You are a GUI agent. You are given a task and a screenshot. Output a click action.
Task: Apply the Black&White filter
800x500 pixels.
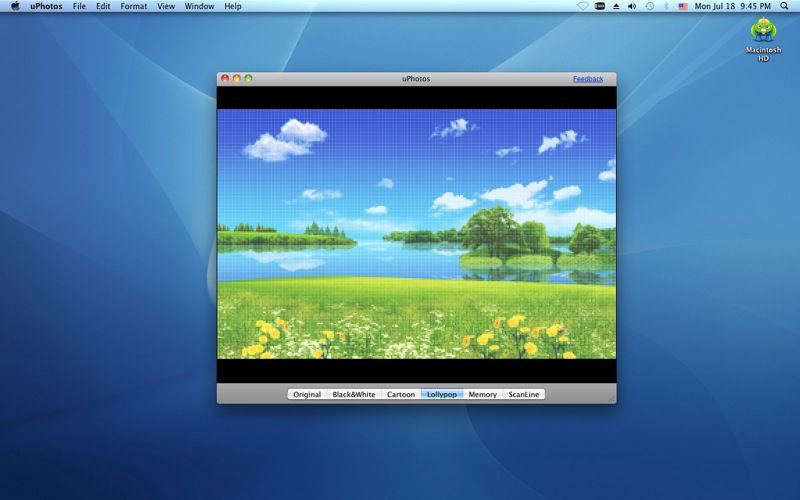[354, 394]
